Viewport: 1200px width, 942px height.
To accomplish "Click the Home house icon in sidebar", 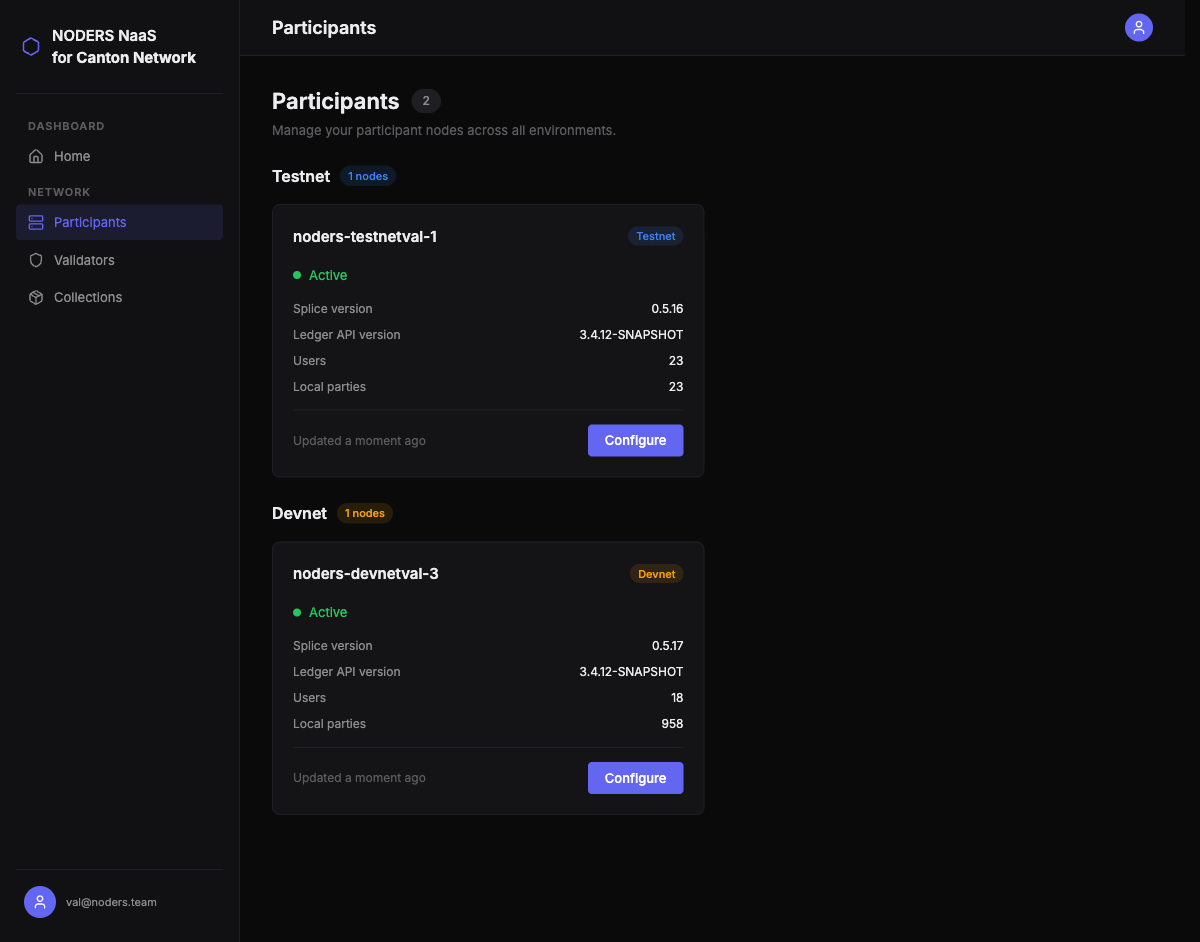I will coord(36,156).
